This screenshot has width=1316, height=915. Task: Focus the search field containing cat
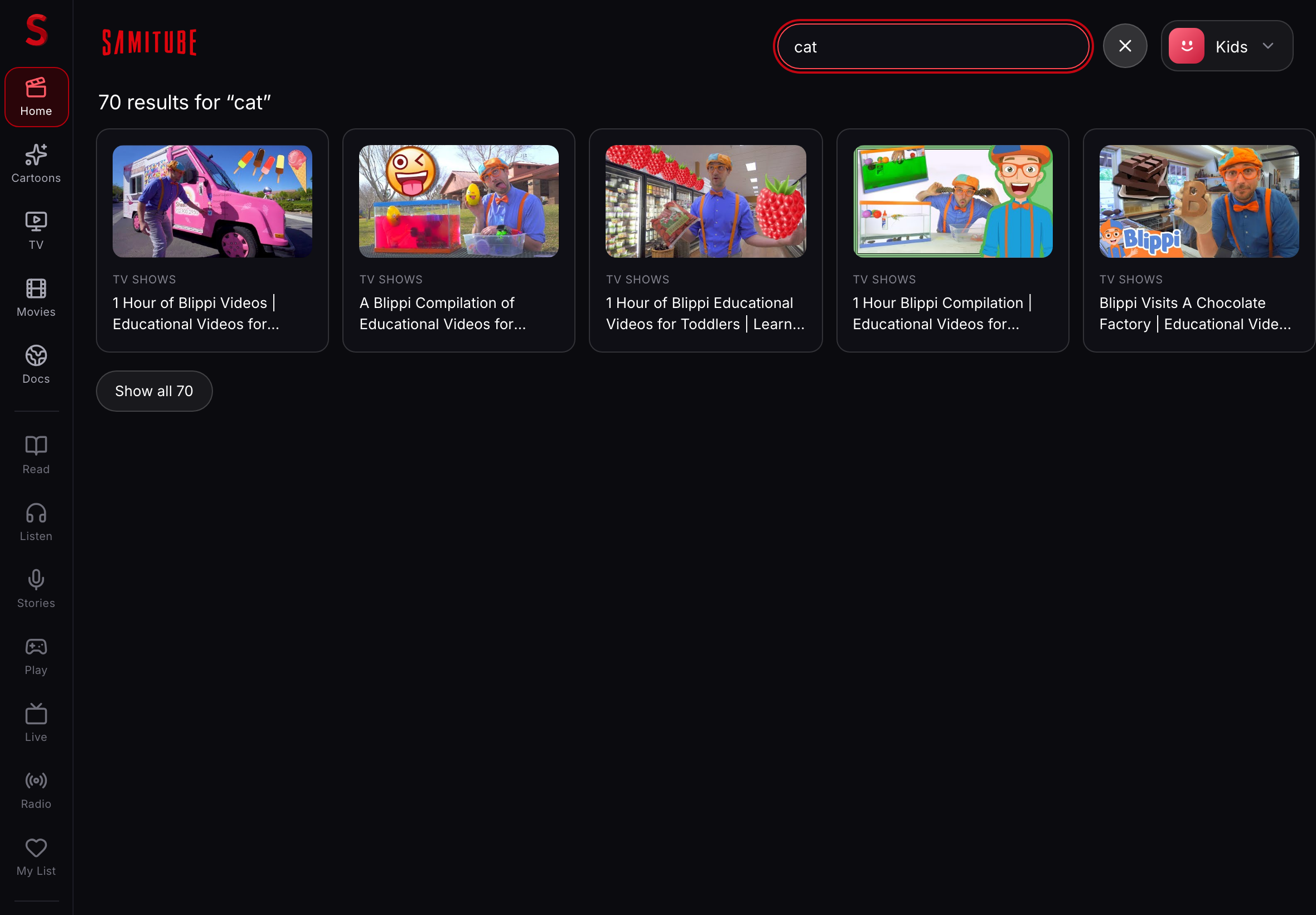click(x=933, y=46)
